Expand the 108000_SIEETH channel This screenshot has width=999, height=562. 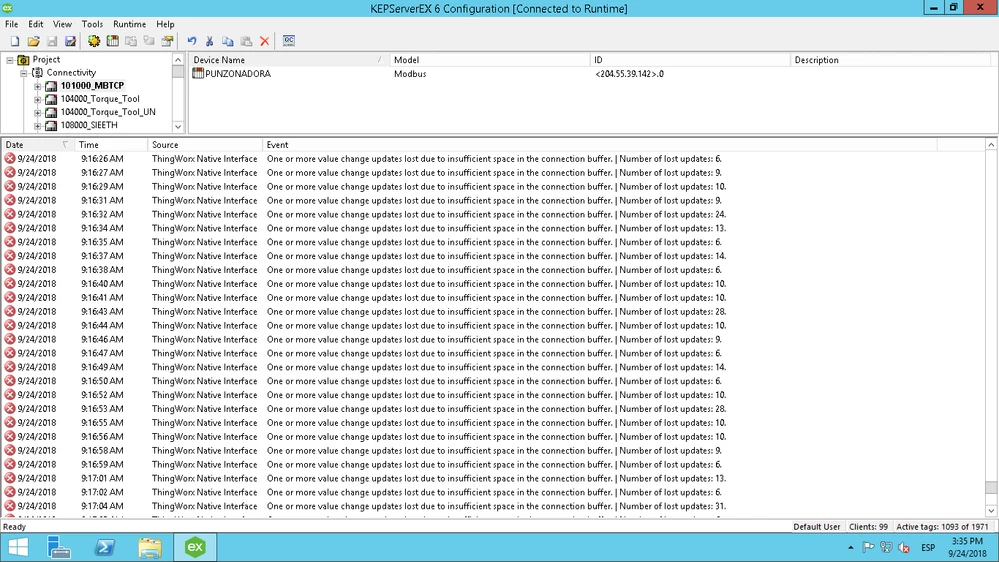coord(38,126)
